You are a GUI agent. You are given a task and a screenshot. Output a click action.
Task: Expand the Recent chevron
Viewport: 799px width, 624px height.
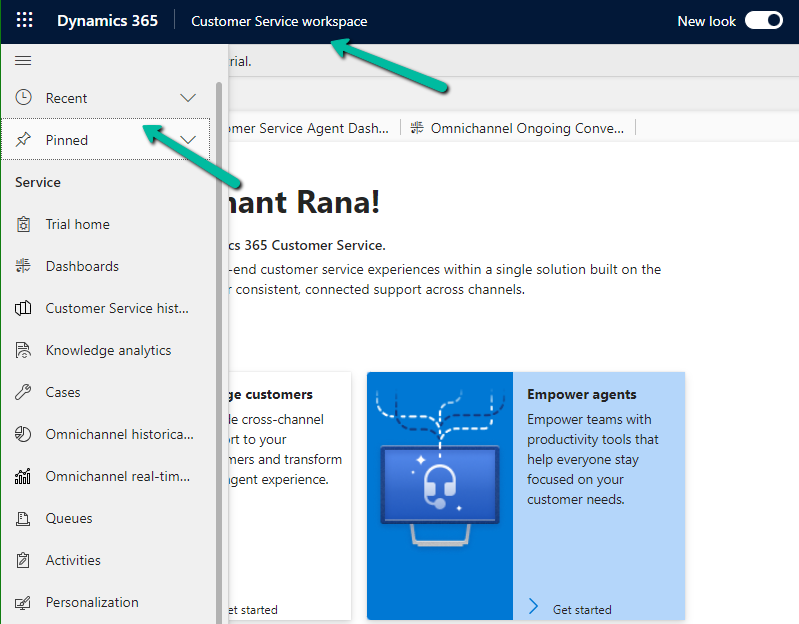coord(188,98)
